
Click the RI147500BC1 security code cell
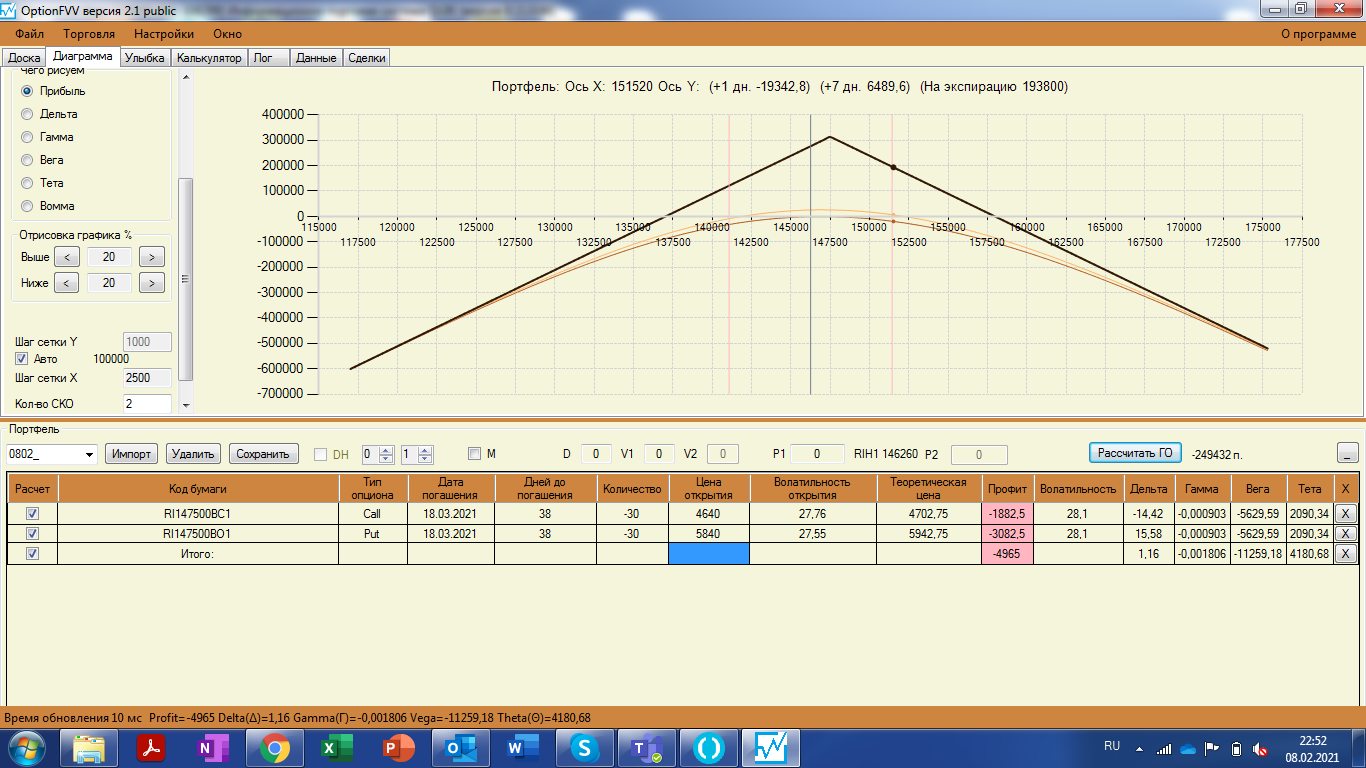coord(198,513)
